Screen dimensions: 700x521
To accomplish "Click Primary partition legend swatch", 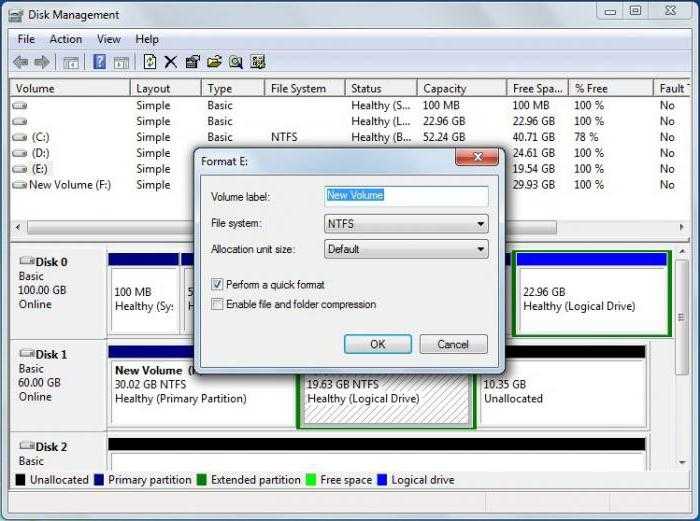I will [x=99, y=480].
